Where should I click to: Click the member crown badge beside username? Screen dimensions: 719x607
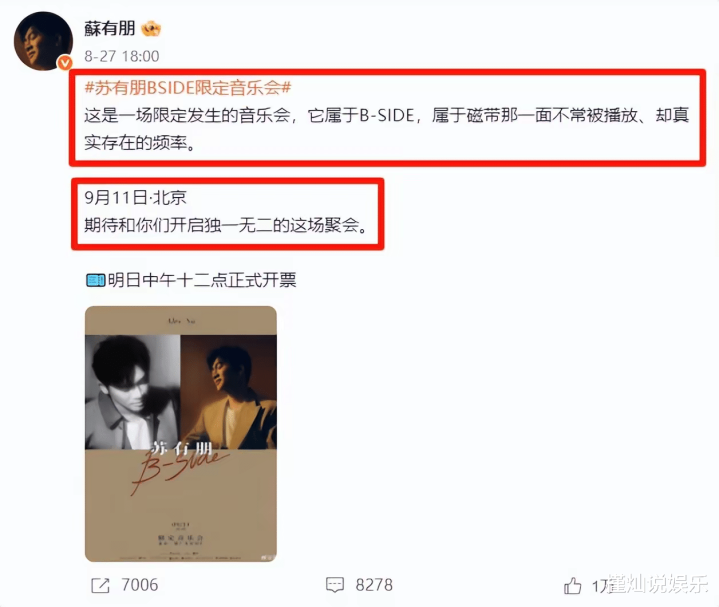151,29
